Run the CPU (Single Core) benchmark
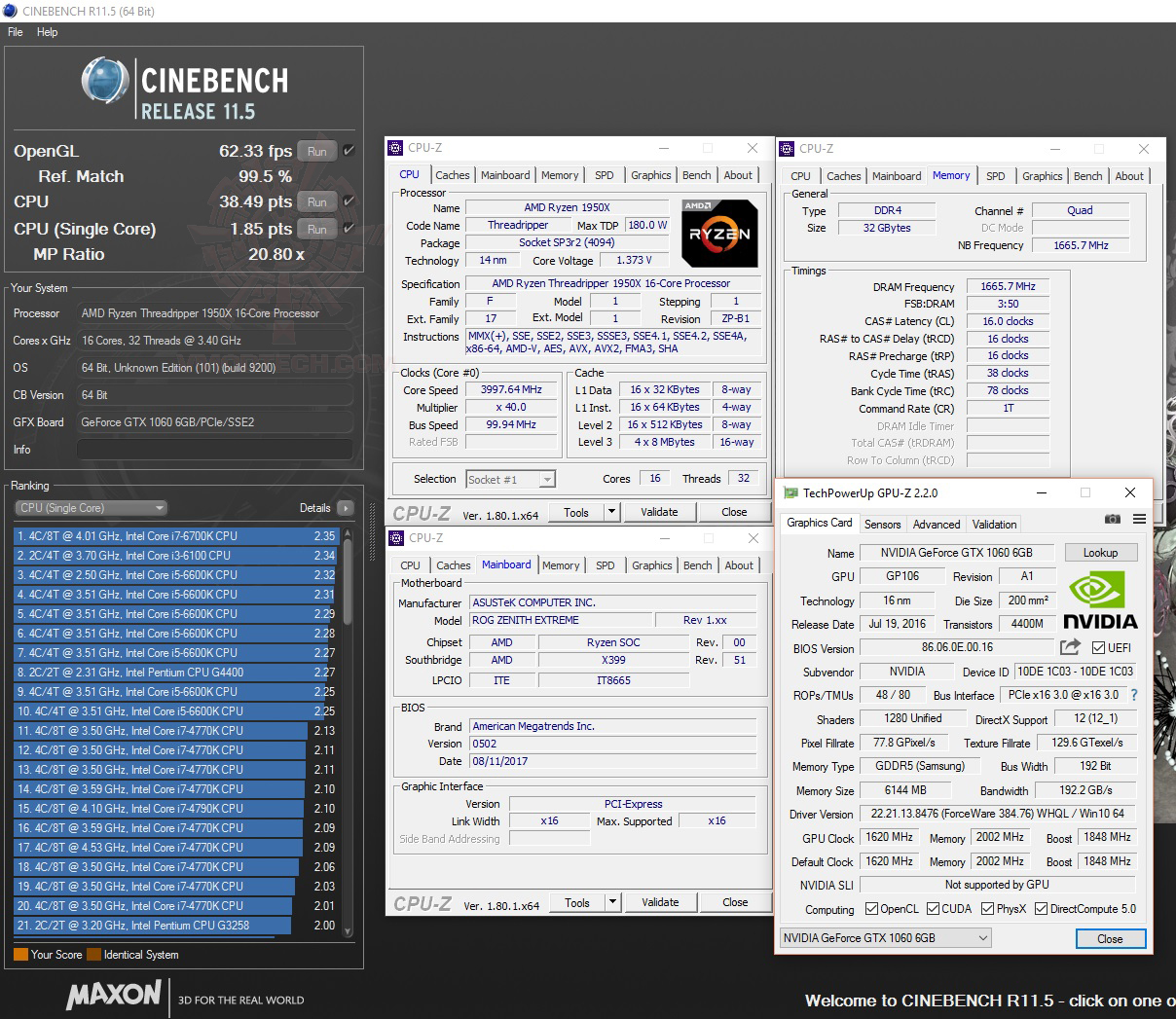 point(316,229)
